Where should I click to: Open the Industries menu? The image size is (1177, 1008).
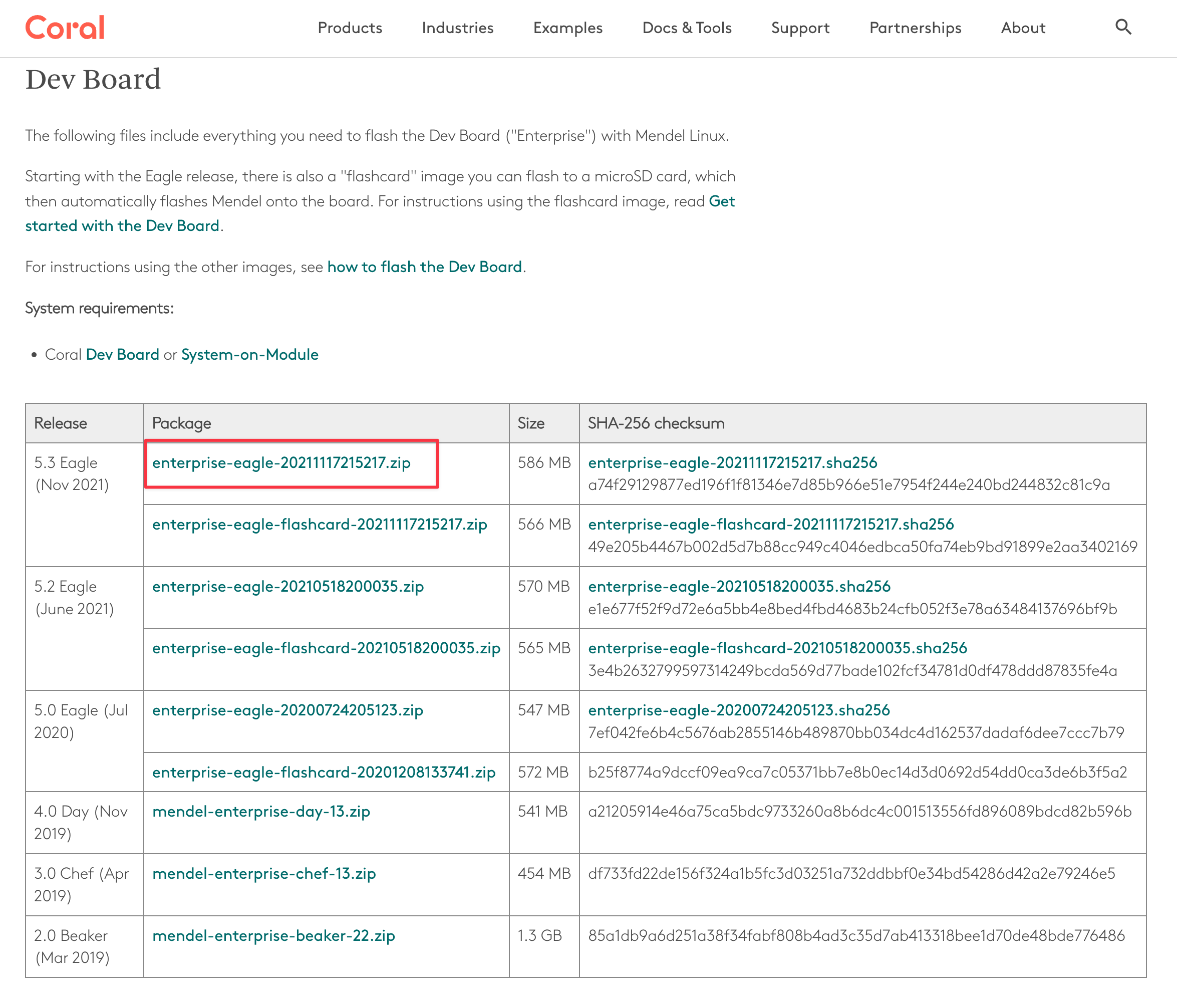click(458, 28)
